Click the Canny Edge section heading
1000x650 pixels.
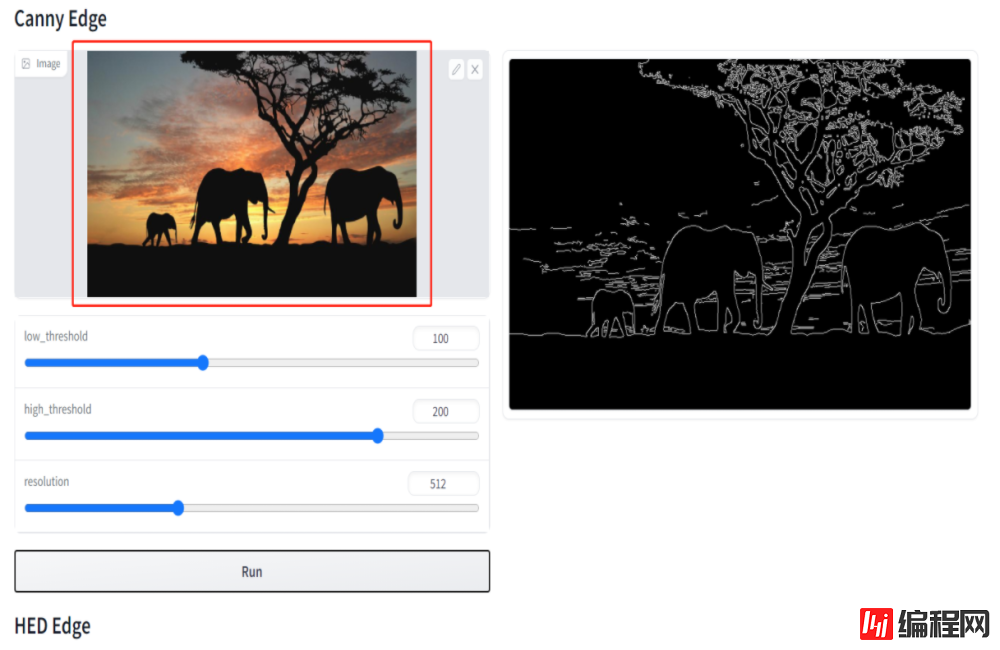(60, 19)
